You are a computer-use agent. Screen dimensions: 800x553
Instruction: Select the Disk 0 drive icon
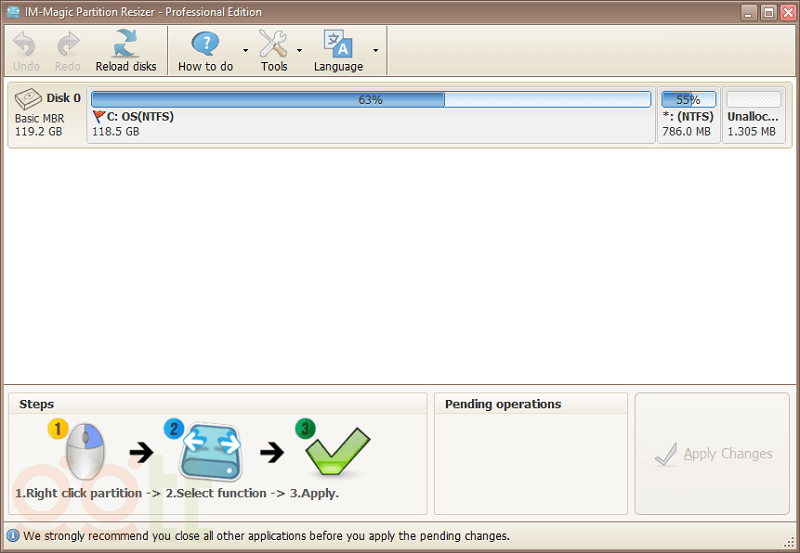[x=29, y=99]
